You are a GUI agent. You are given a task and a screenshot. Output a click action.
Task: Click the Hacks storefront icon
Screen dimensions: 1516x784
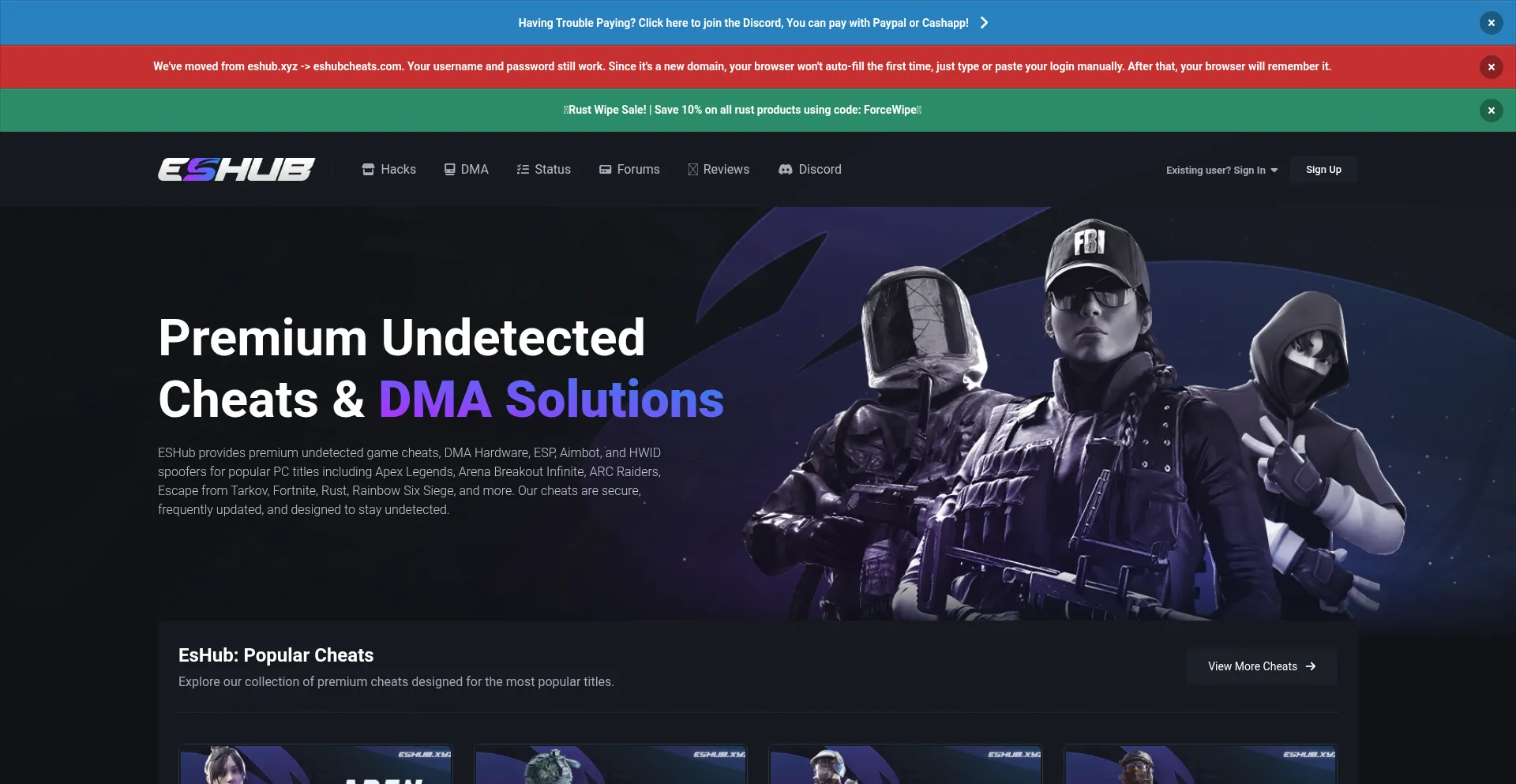click(x=368, y=170)
